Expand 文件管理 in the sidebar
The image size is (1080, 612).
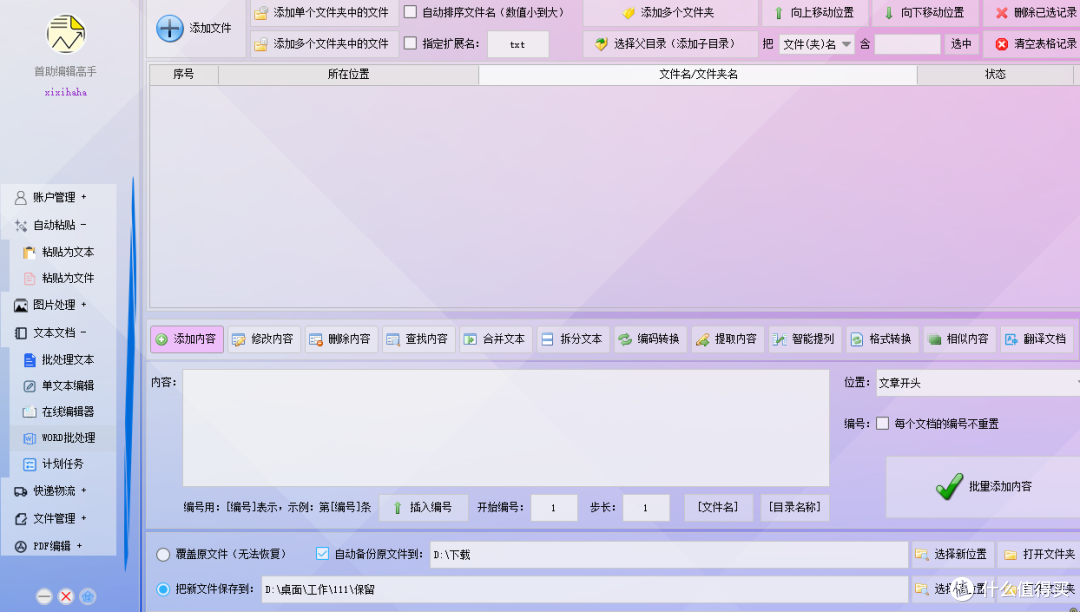[x=59, y=518]
